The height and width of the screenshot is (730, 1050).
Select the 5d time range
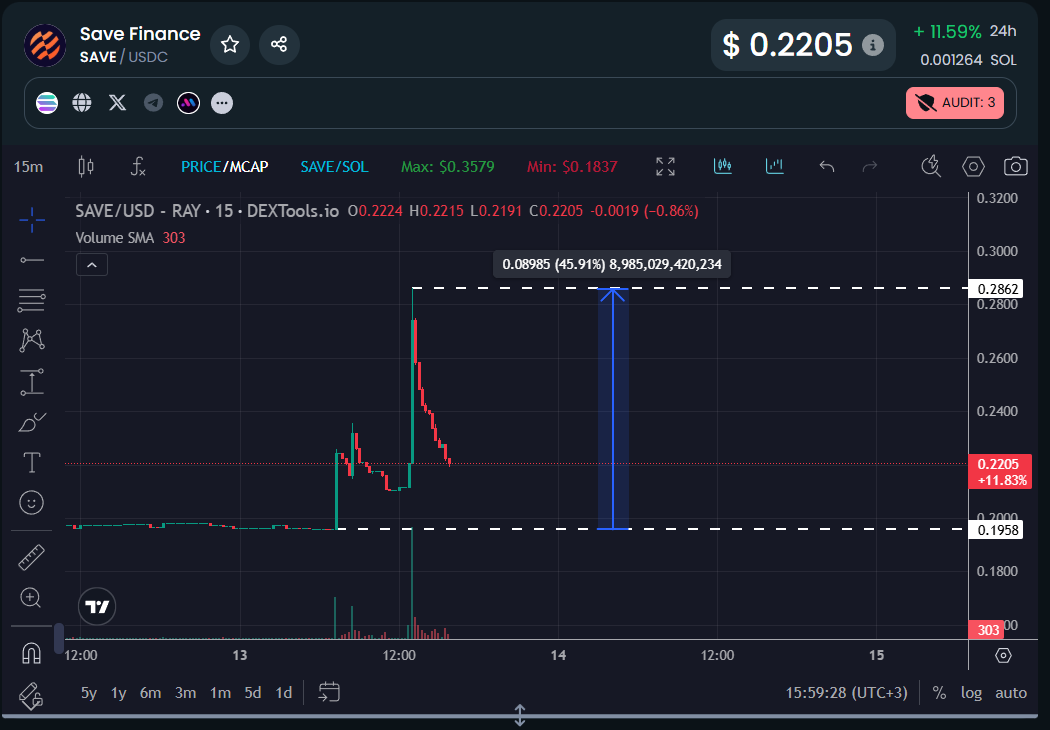click(x=253, y=692)
